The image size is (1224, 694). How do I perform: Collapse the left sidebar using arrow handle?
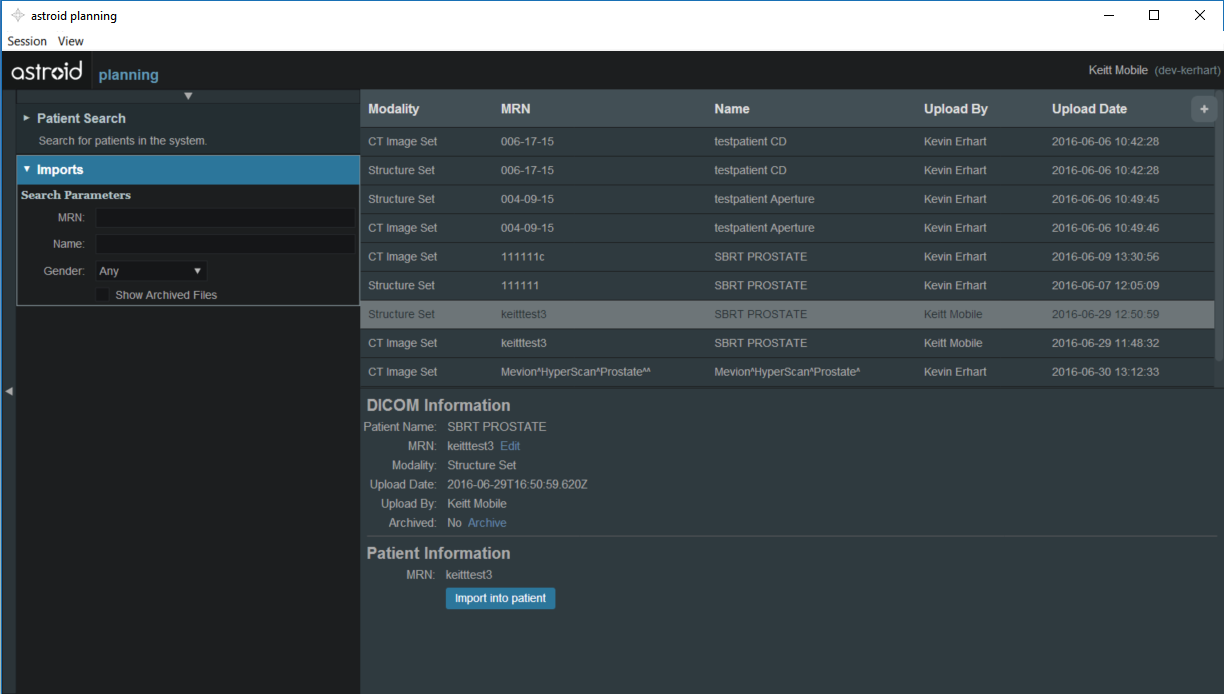[9, 391]
